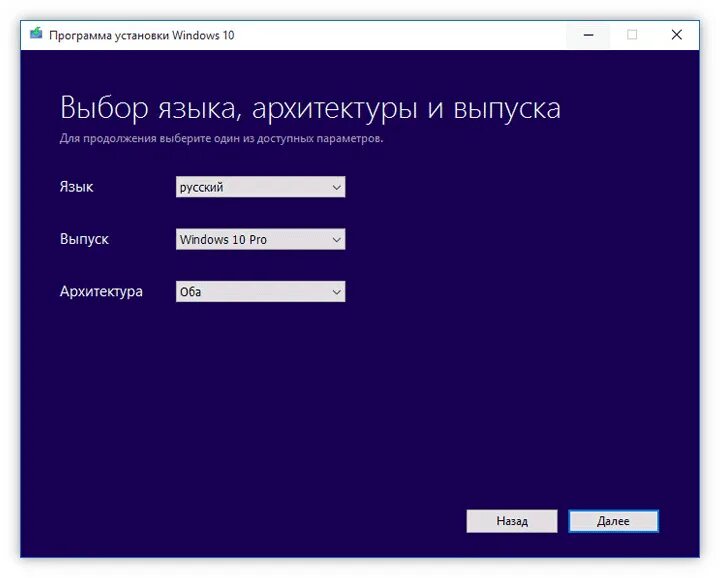Click the Архитектура label
This screenshot has height=578, width=720.
(x=101, y=292)
